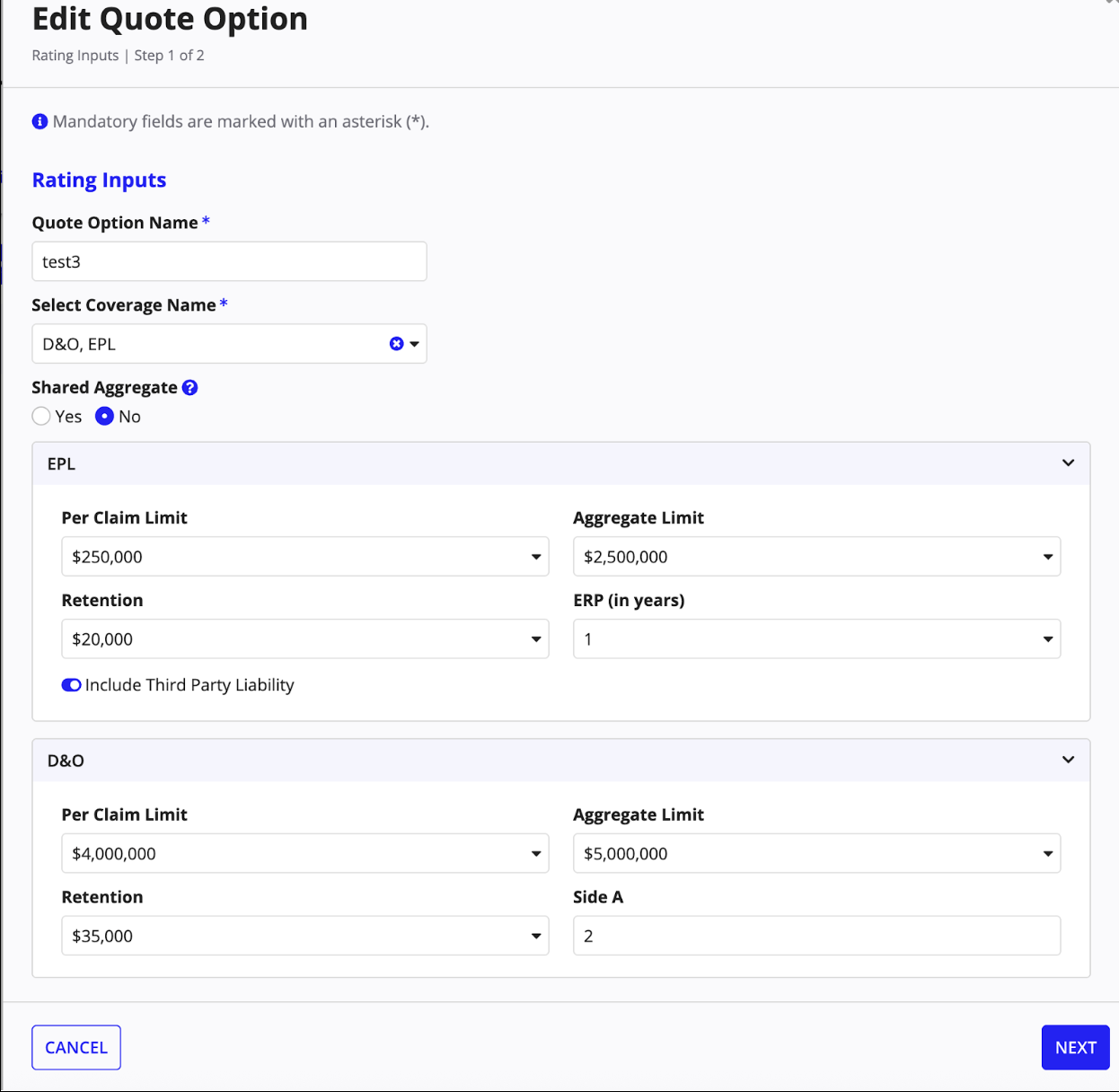Open the Select Coverage Name dropdown

[414, 344]
